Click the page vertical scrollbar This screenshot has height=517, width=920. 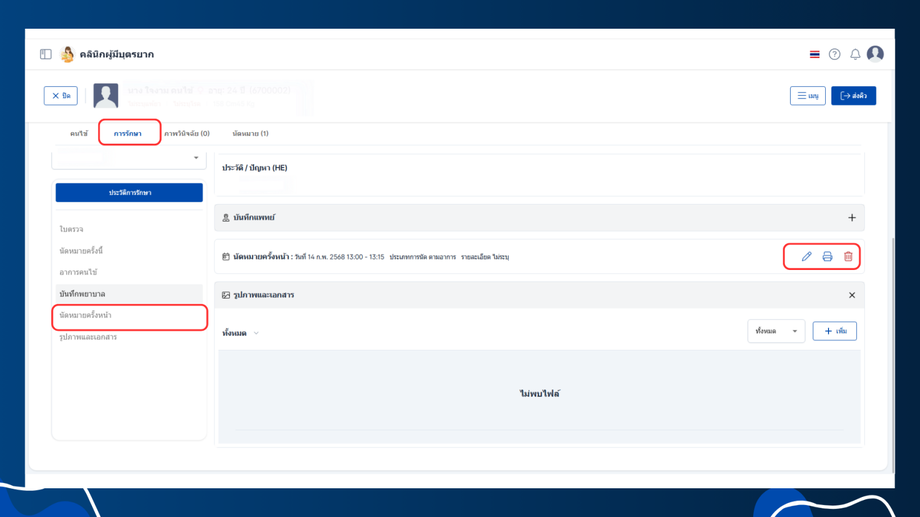point(892,354)
